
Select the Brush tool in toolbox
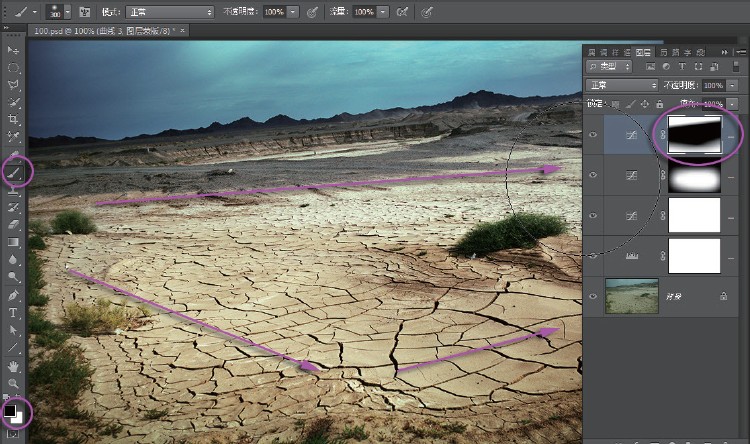(x=13, y=173)
